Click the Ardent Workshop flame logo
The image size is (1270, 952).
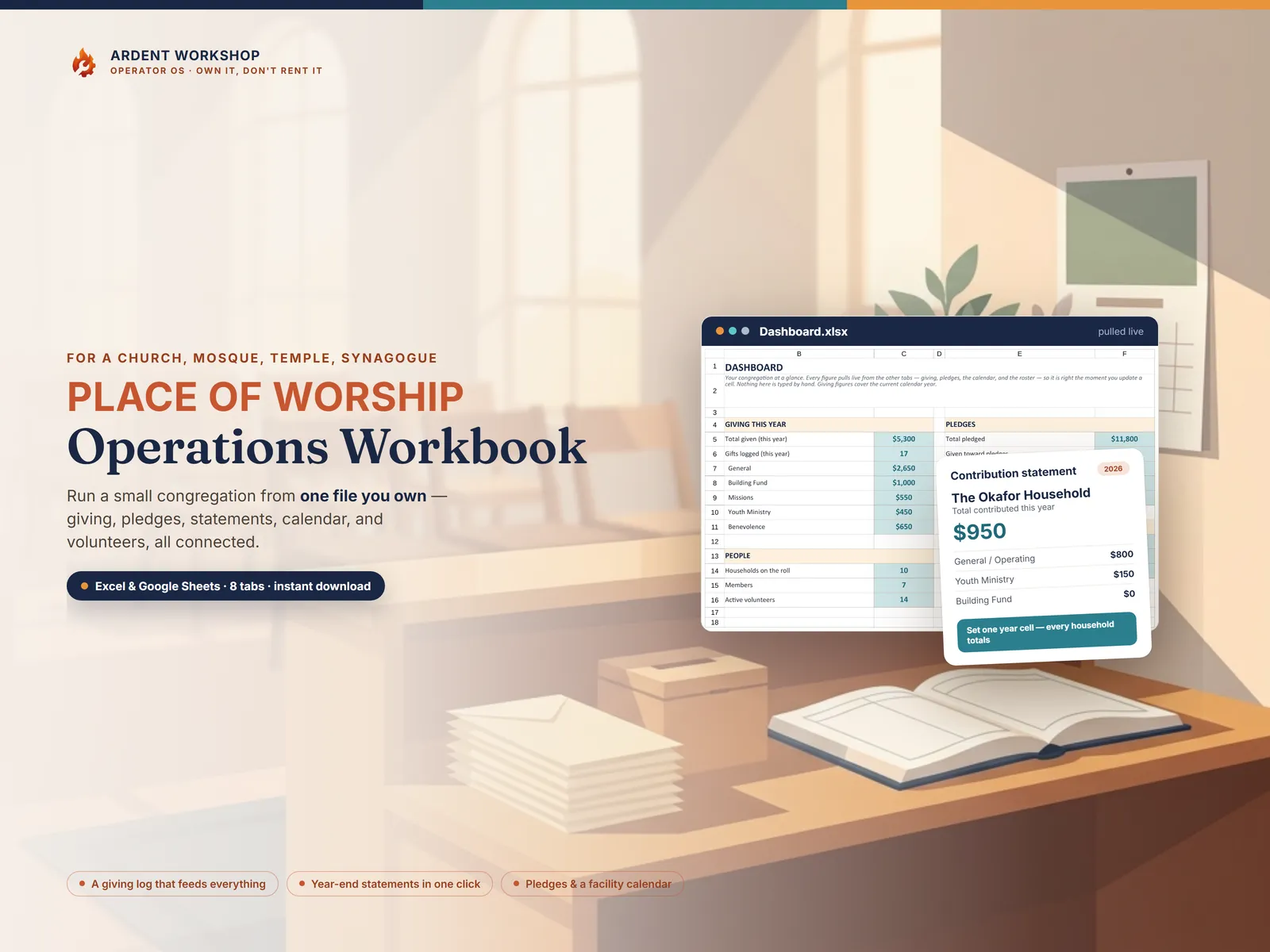coord(83,63)
